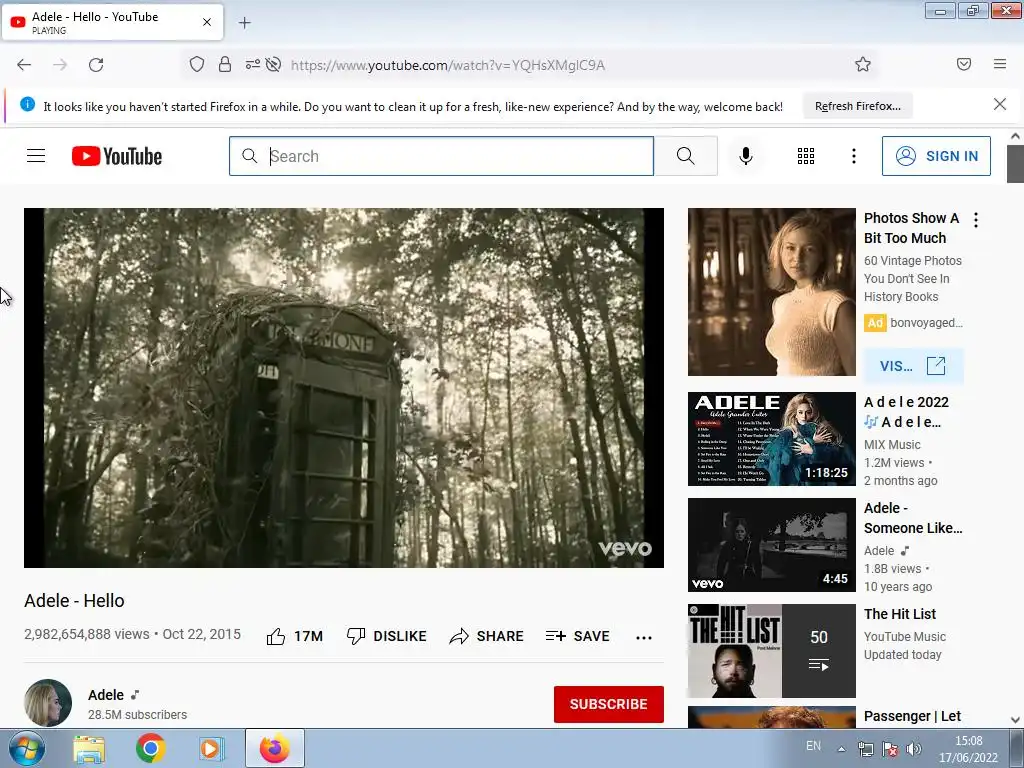Screen dimensions: 1024x768
Task: Start voice search with the microphone
Action: tap(746, 156)
